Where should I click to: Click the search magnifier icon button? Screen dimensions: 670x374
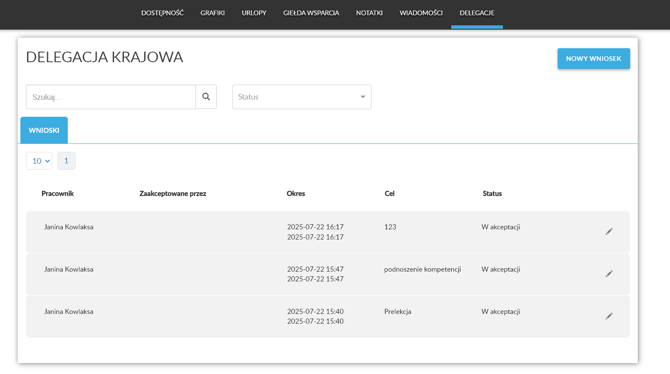206,97
